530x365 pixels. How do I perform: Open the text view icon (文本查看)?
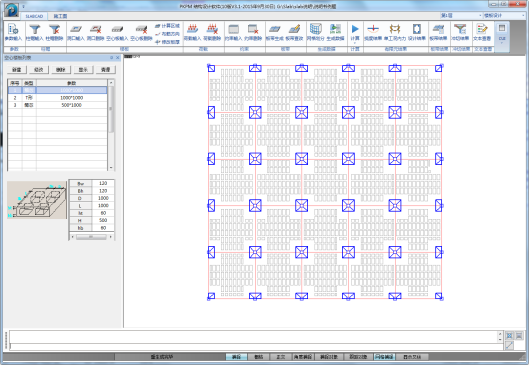482,32
